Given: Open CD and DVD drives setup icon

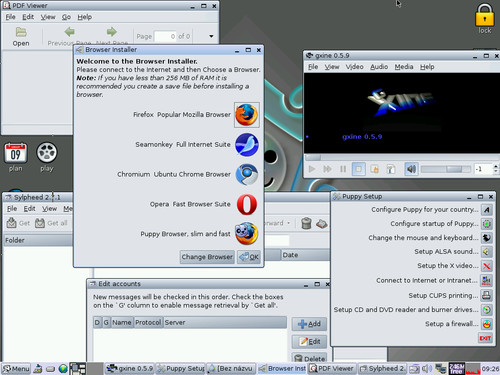Looking at the screenshot, I should [x=487, y=310].
